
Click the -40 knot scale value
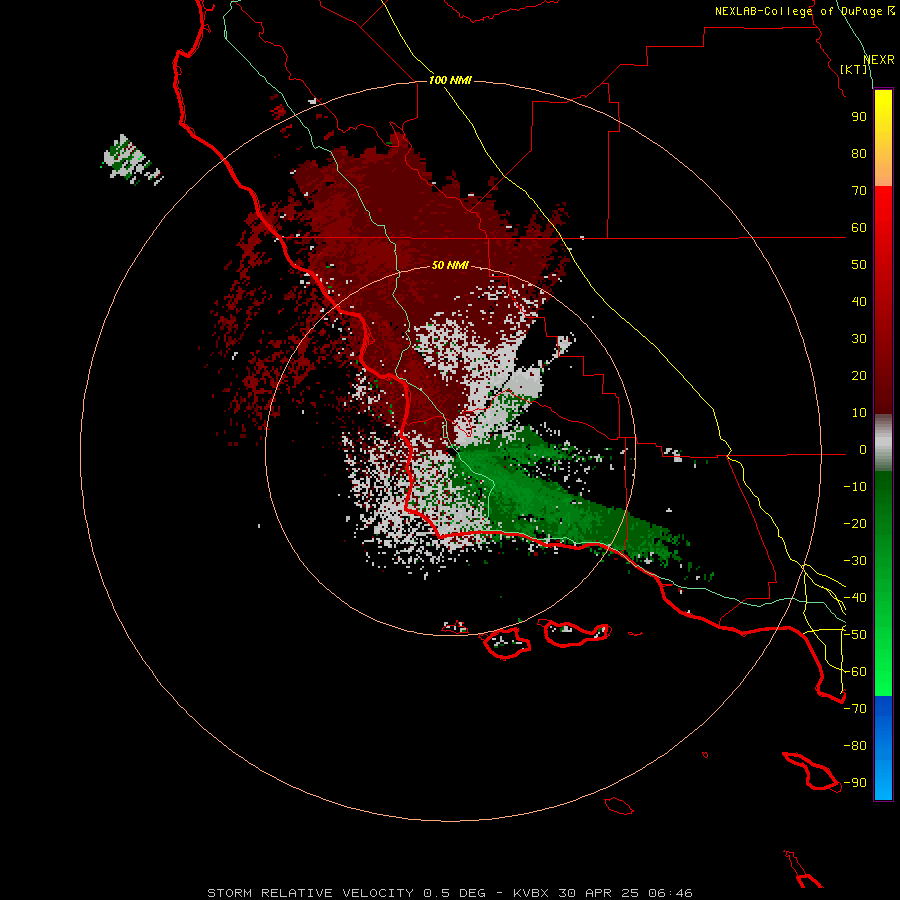[x=855, y=598]
